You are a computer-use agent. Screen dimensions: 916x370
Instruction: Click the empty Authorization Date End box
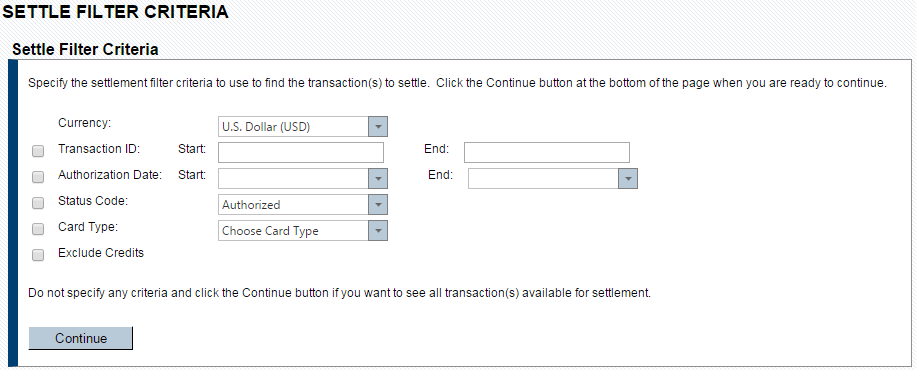click(543, 178)
